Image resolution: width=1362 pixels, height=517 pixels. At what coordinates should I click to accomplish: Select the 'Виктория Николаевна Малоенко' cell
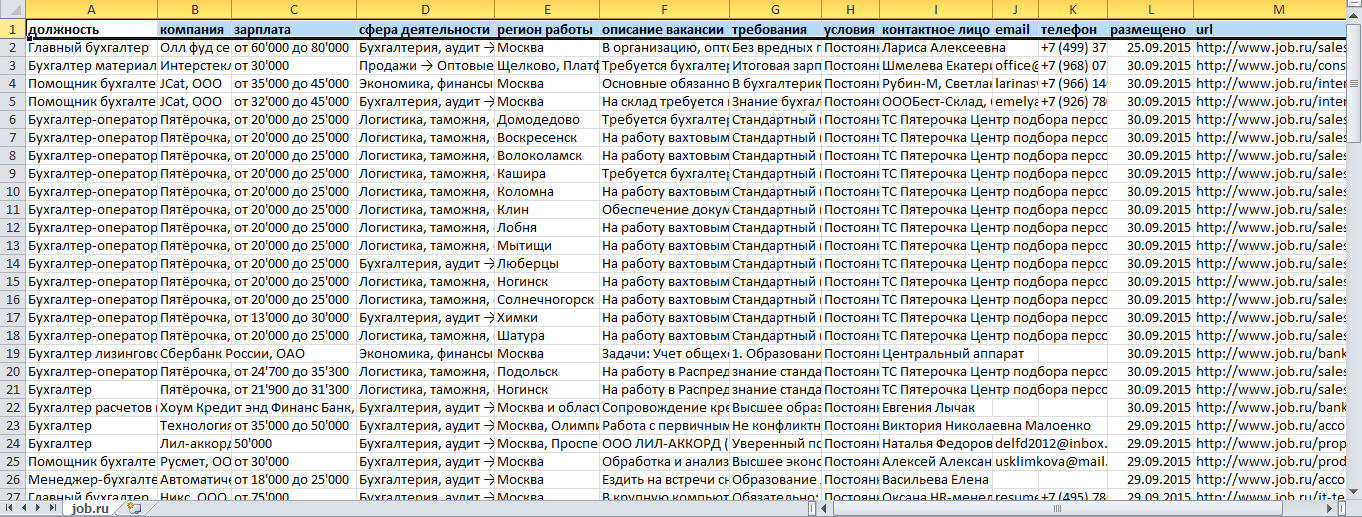(936, 425)
